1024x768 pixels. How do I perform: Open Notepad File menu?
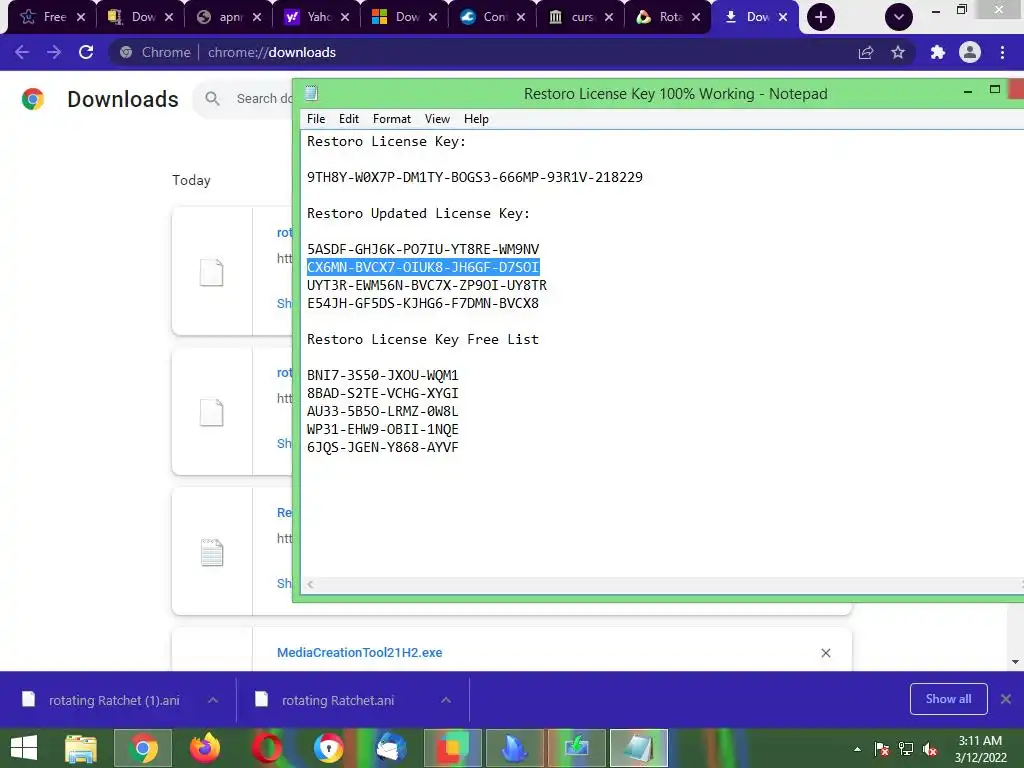click(316, 119)
